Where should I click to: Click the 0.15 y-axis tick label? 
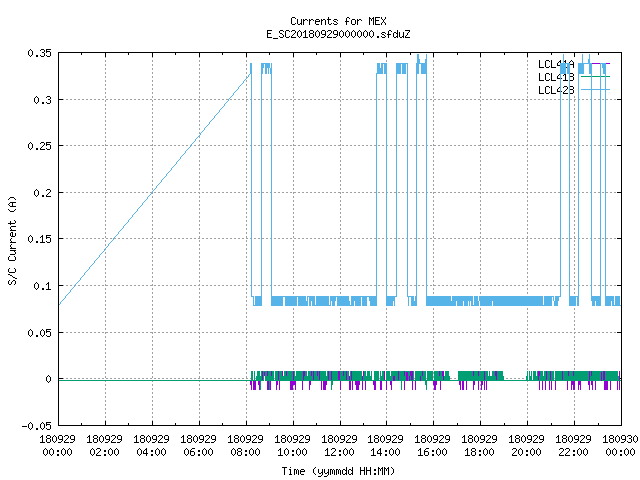click(x=40, y=239)
